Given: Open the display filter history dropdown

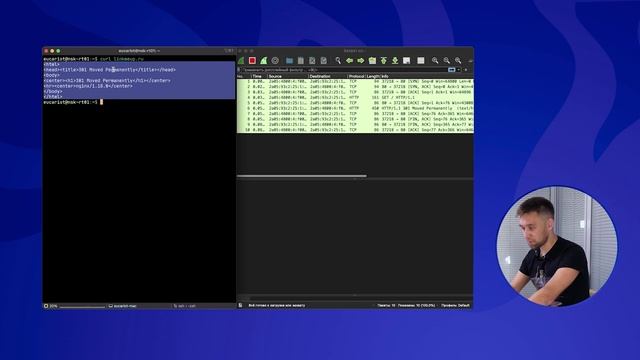Looking at the screenshot, I should pos(459,70).
